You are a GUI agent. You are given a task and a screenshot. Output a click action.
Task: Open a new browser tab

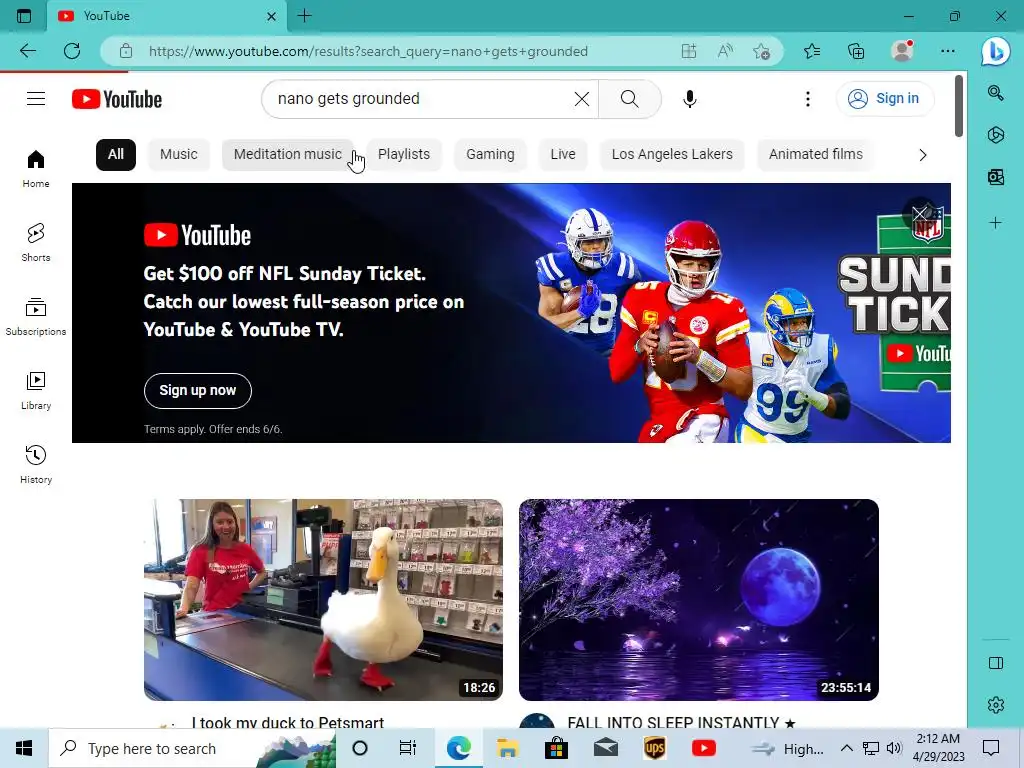coord(304,16)
